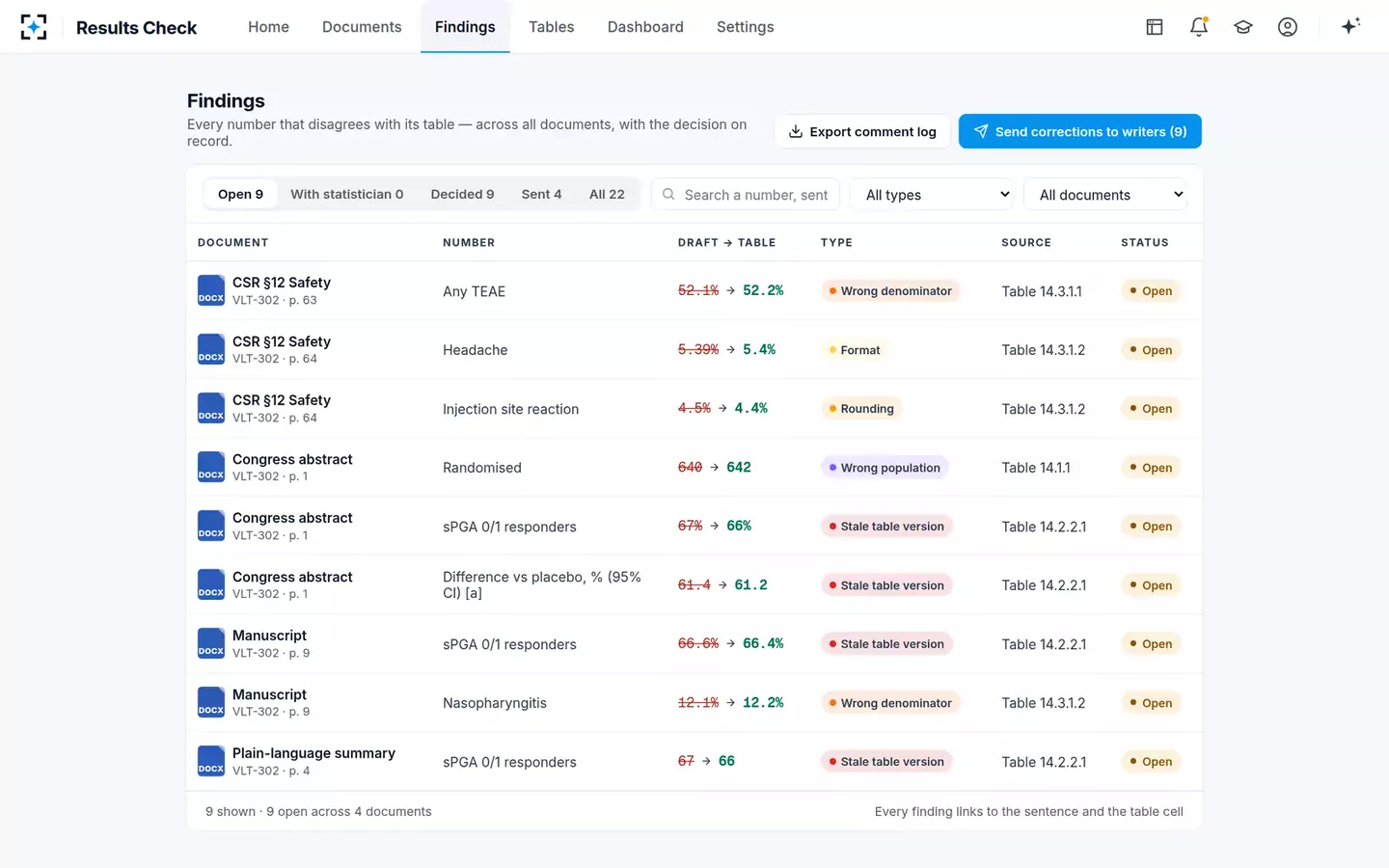
Task: Click DOCX icon in Difference vs placebo row
Action: point(211,585)
